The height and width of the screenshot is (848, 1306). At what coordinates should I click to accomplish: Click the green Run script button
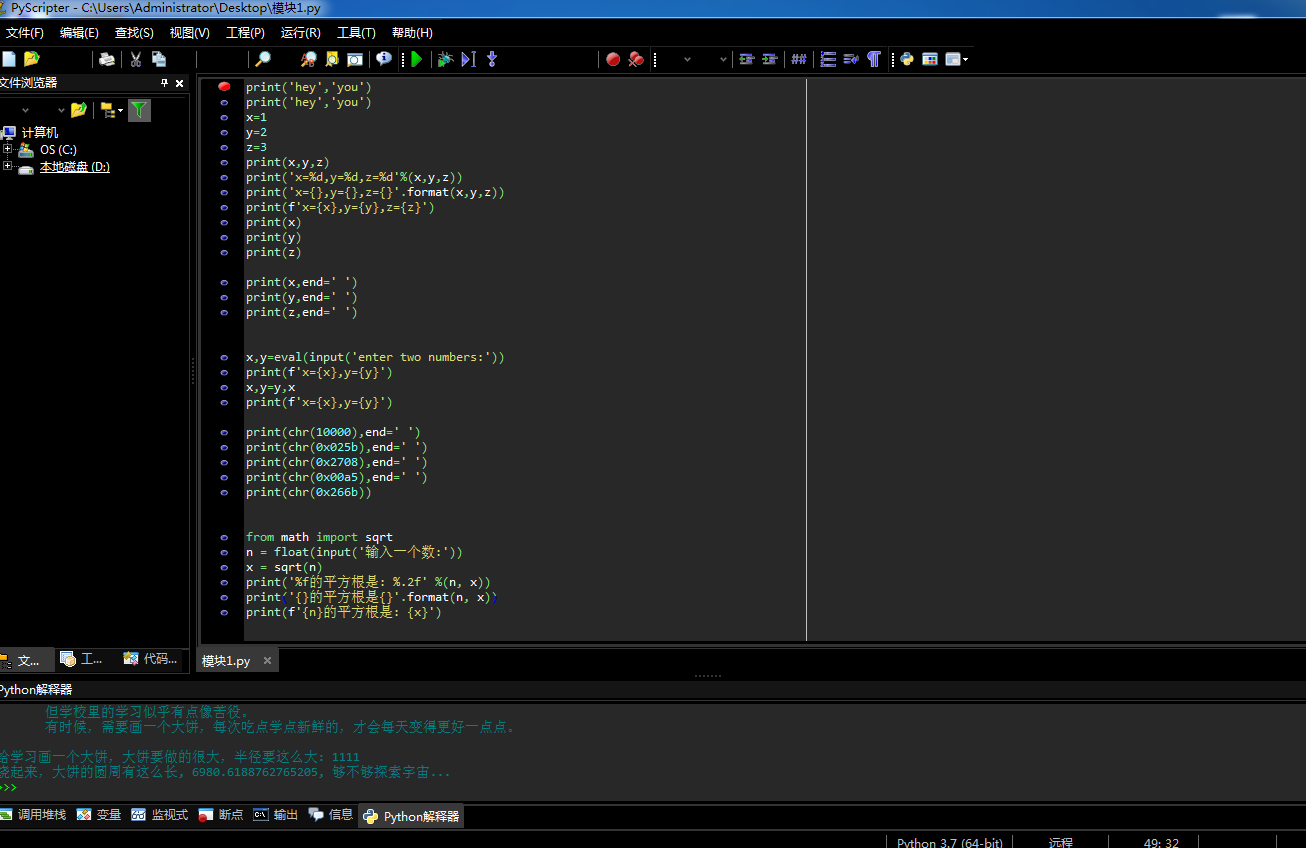tap(417, 59)
